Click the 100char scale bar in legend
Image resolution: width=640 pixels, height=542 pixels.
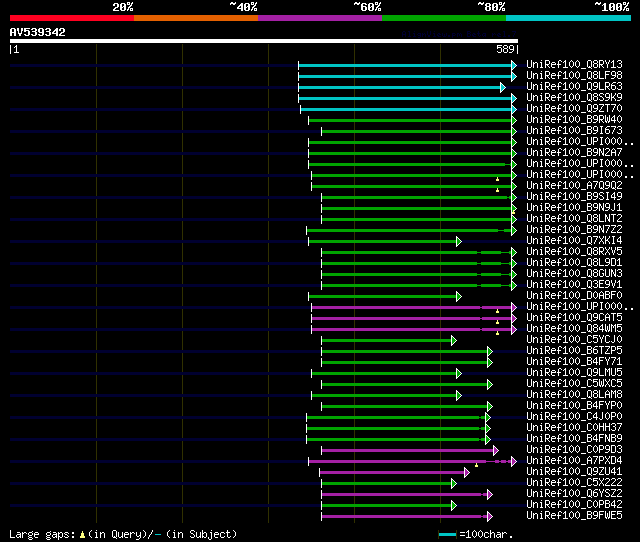447,534
